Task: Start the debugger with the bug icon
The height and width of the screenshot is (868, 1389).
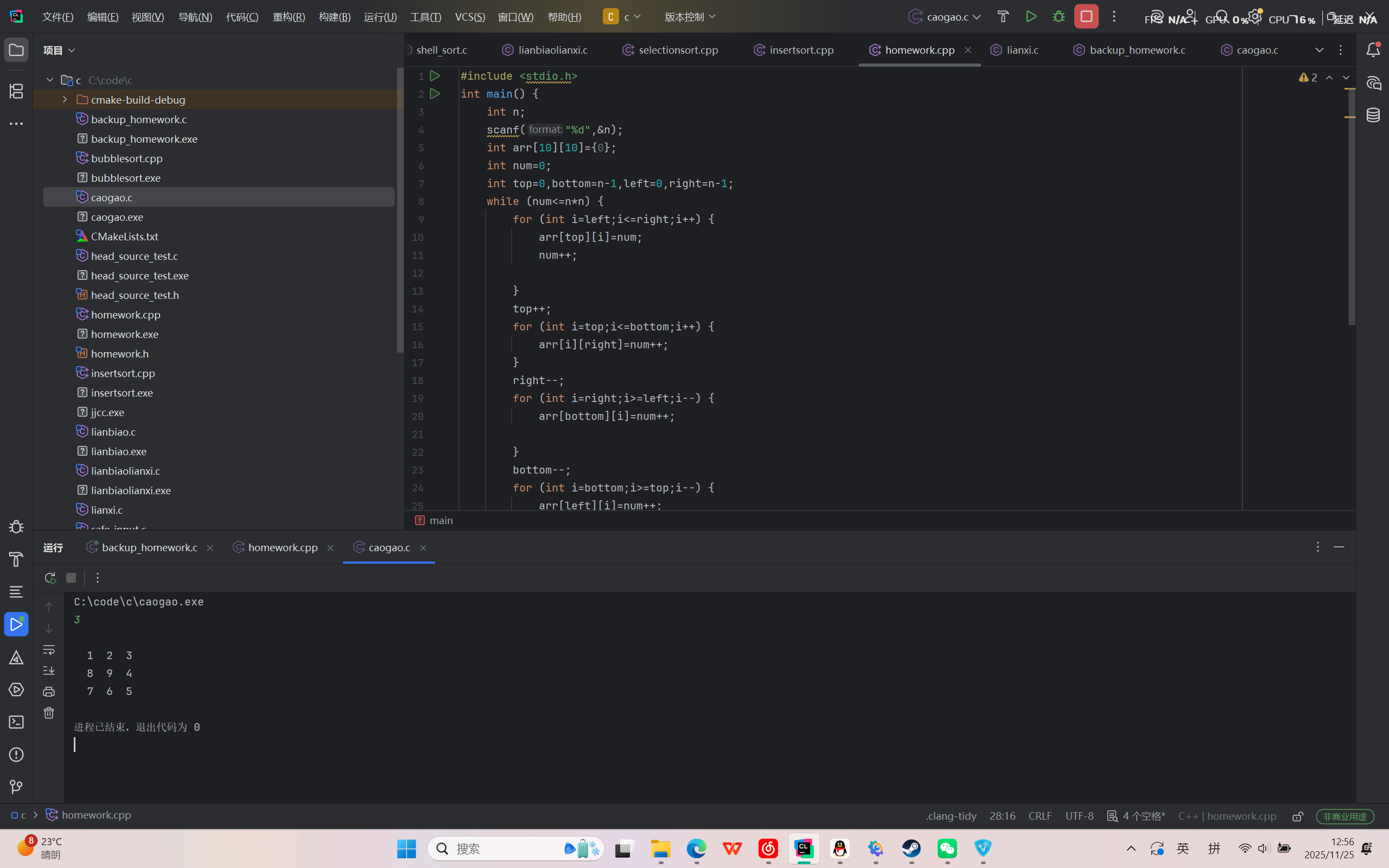Action: (1059, 17)
